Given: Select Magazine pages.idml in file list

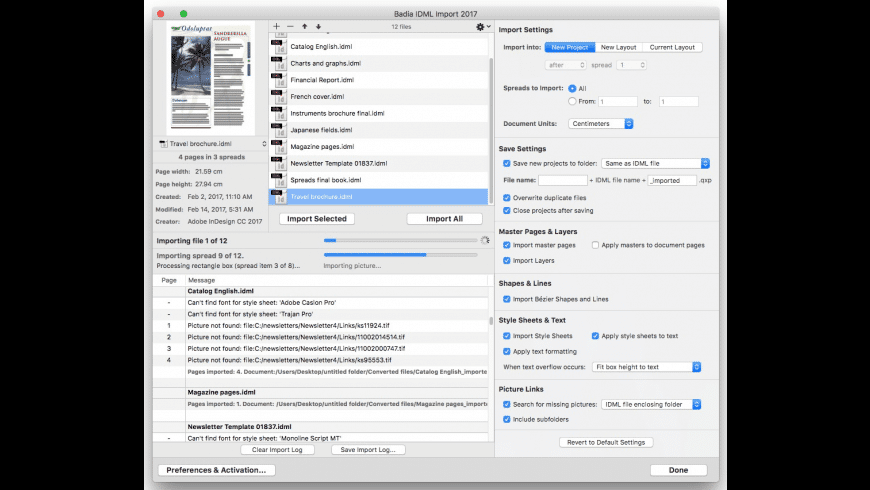Looking at the screenshot, I should coord(378,147).
